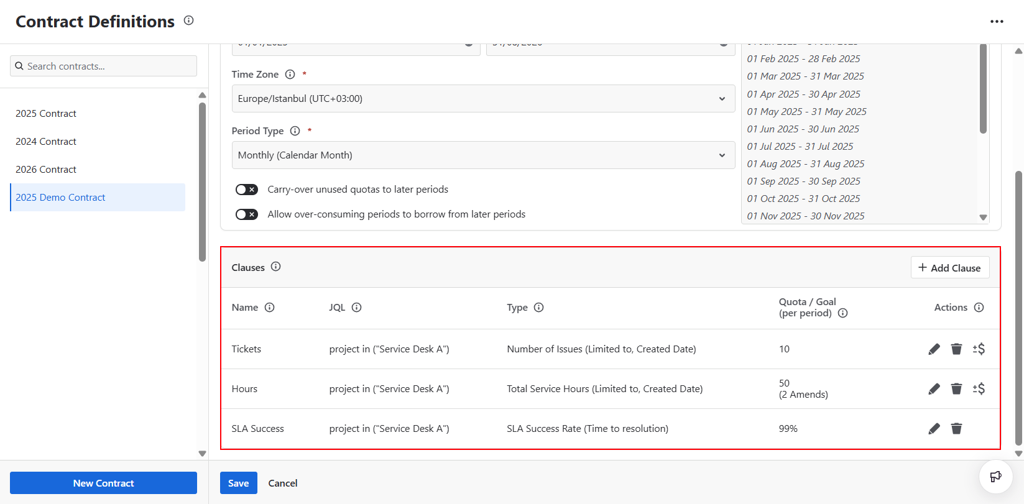Edit the Tickets clause with pencil icon
The width and height of the screenshot is (1024, 504).
[934, 349]
